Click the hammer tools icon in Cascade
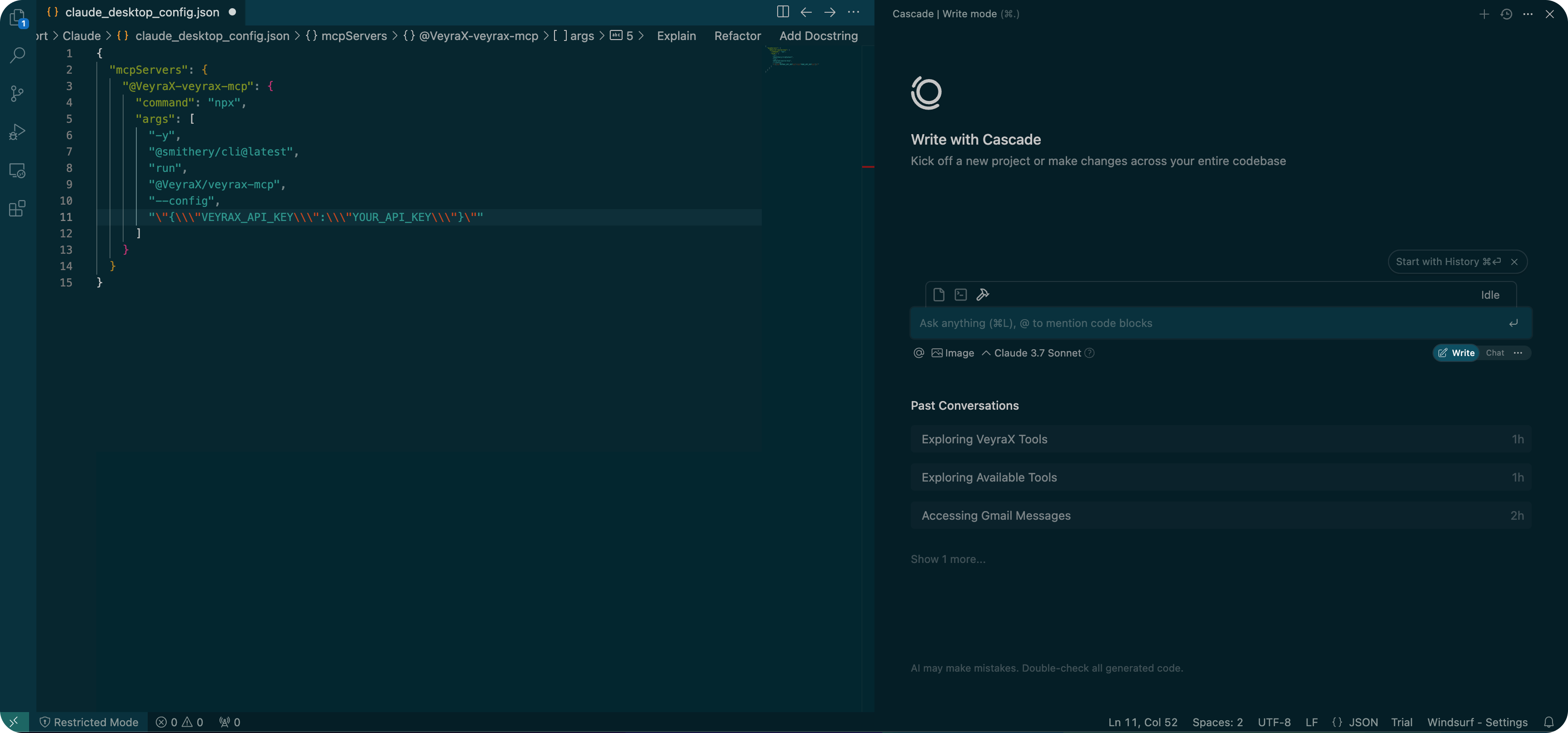 (983, 295)
